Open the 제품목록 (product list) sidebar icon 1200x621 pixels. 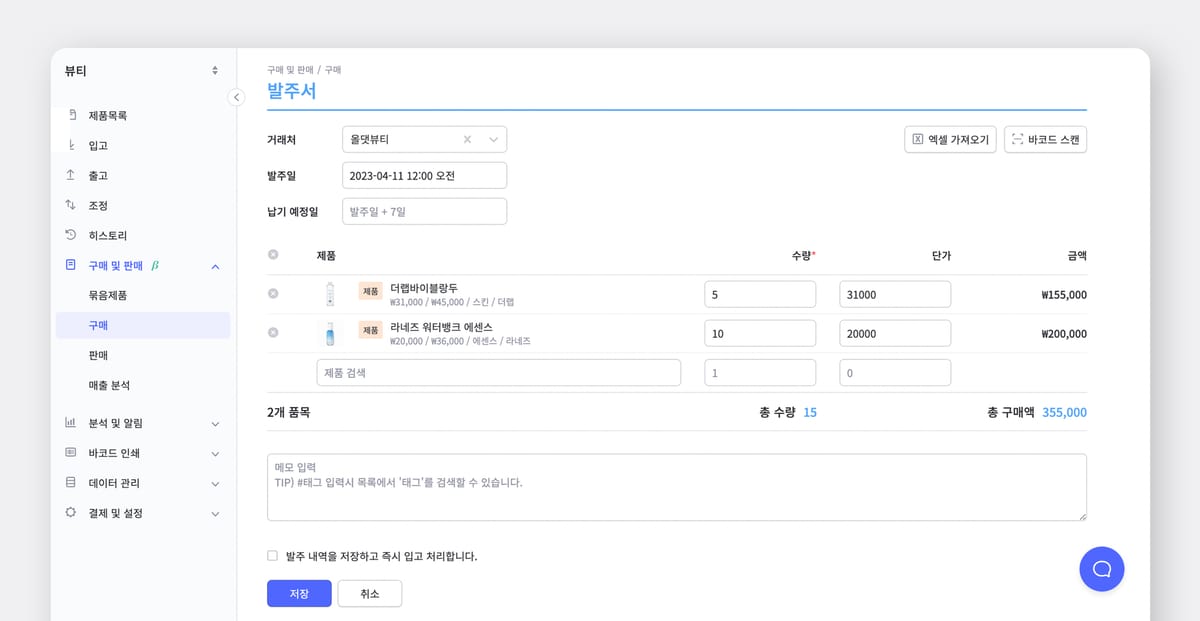[72, 115]
